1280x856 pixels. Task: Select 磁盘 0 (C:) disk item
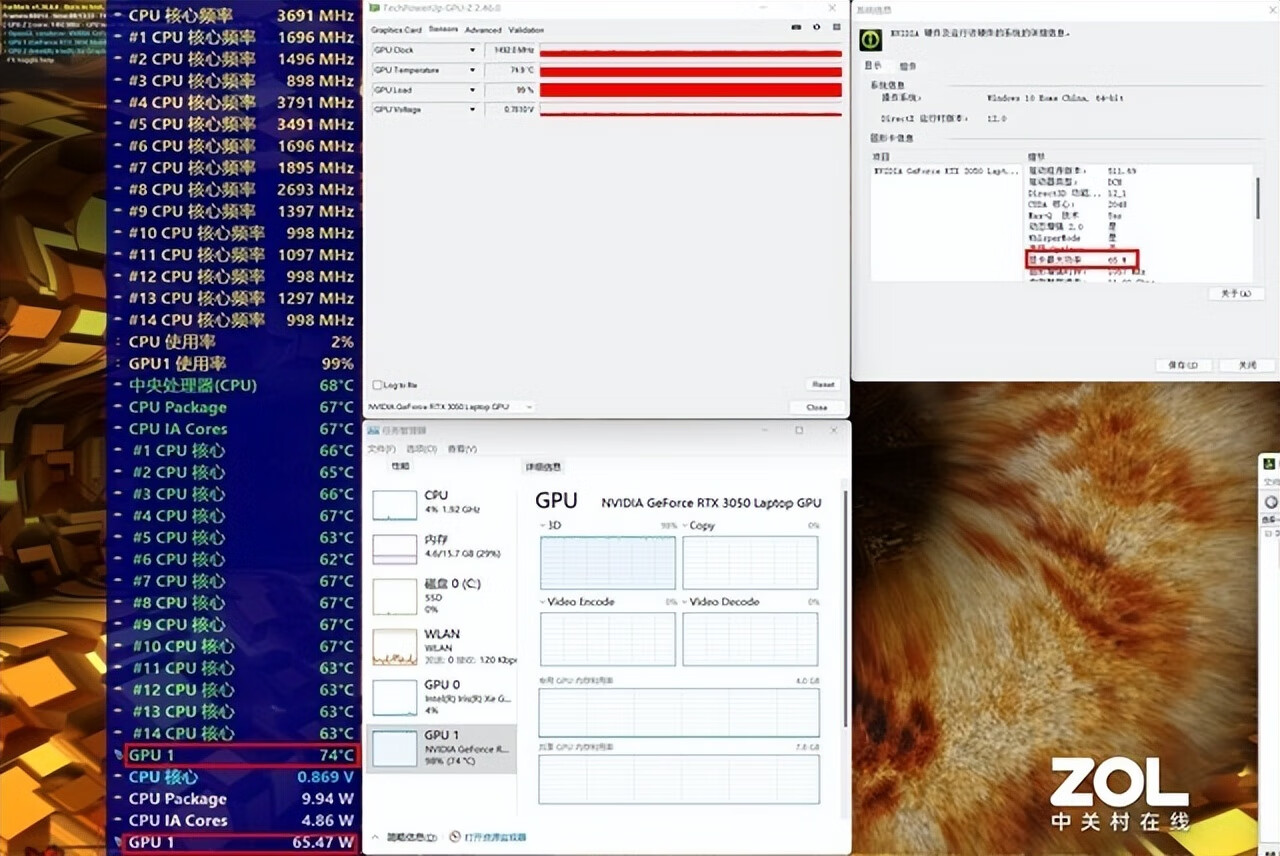tap(442, 595)
